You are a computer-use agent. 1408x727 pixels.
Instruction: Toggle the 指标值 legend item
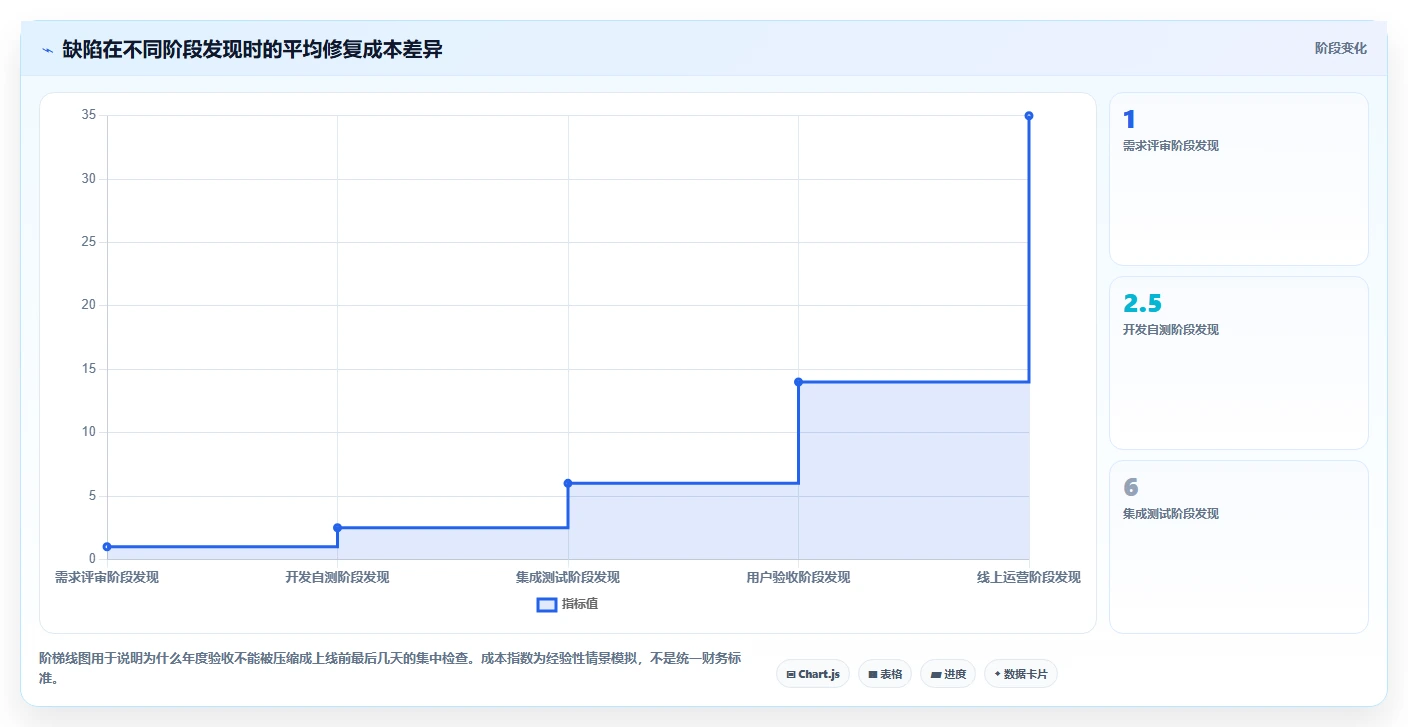pos(567,604)
